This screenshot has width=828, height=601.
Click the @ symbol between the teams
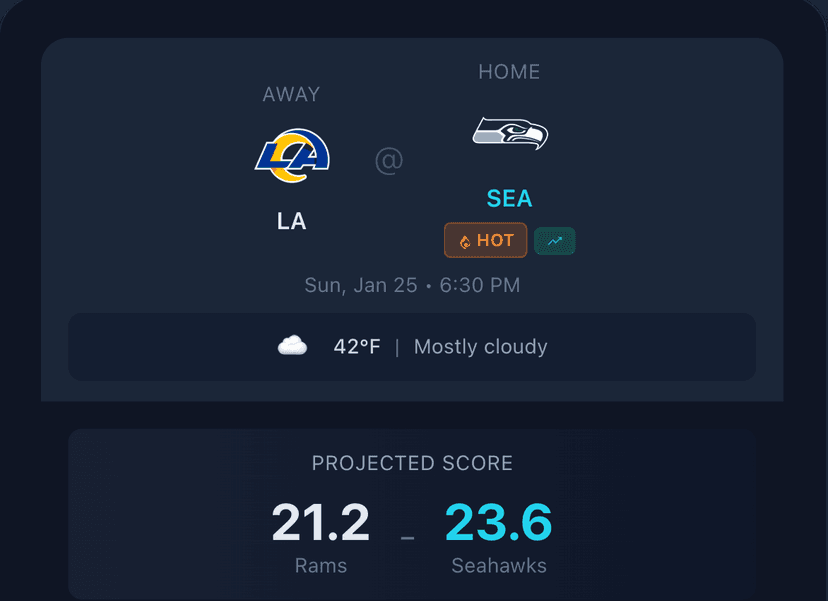click(389, 161)
